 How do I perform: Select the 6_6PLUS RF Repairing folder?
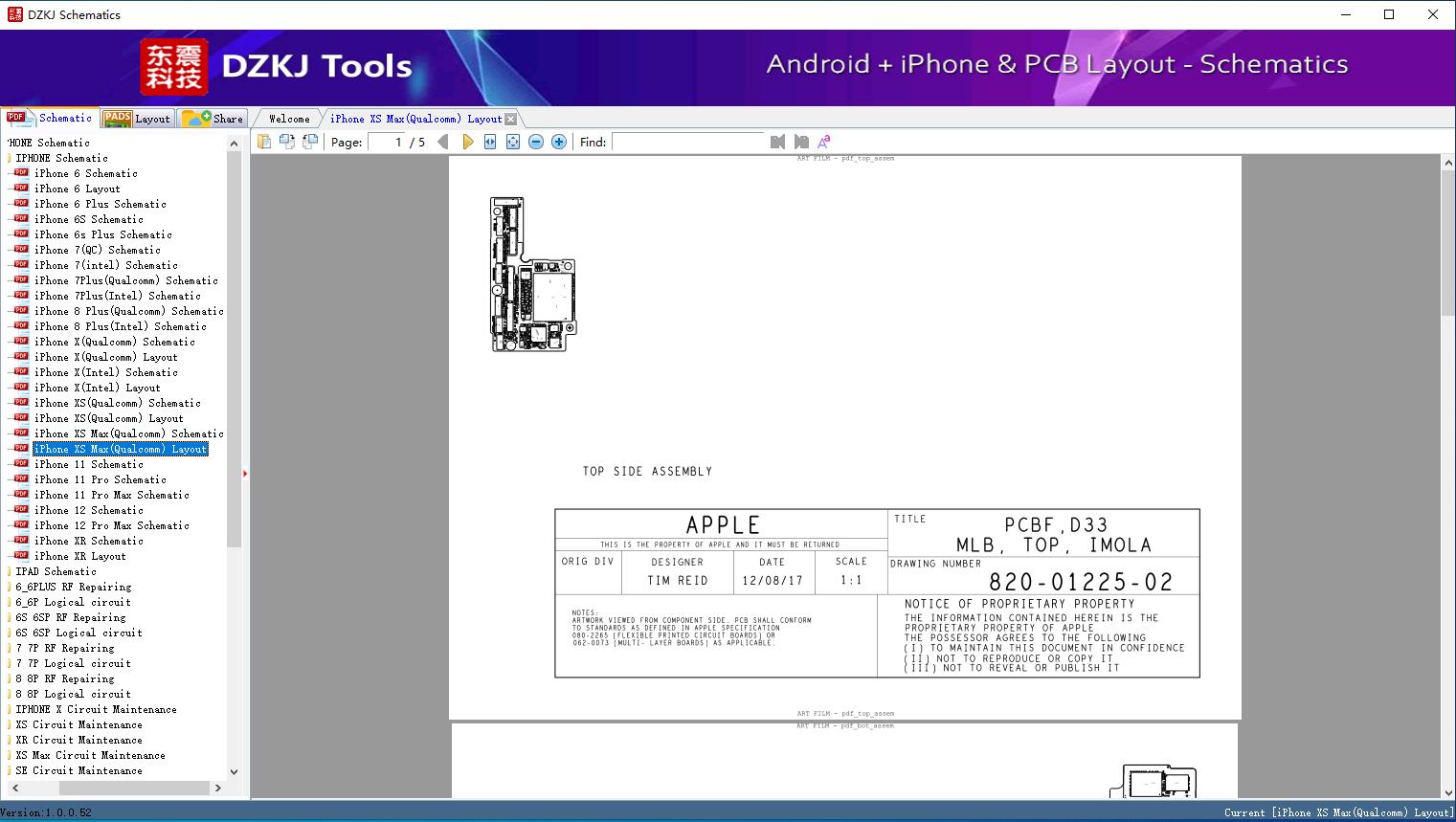tap(74, 587)
